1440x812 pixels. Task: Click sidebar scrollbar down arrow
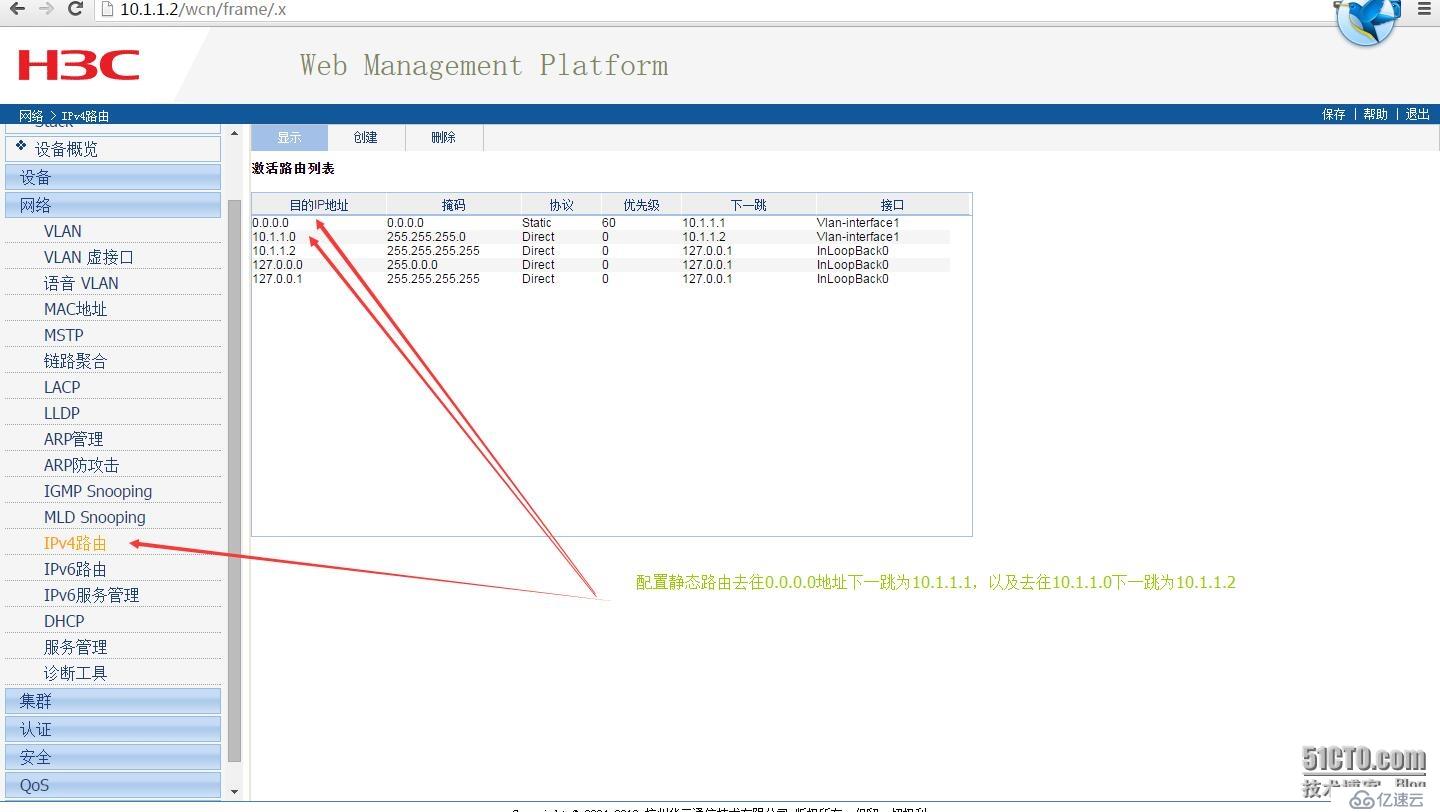235,792
